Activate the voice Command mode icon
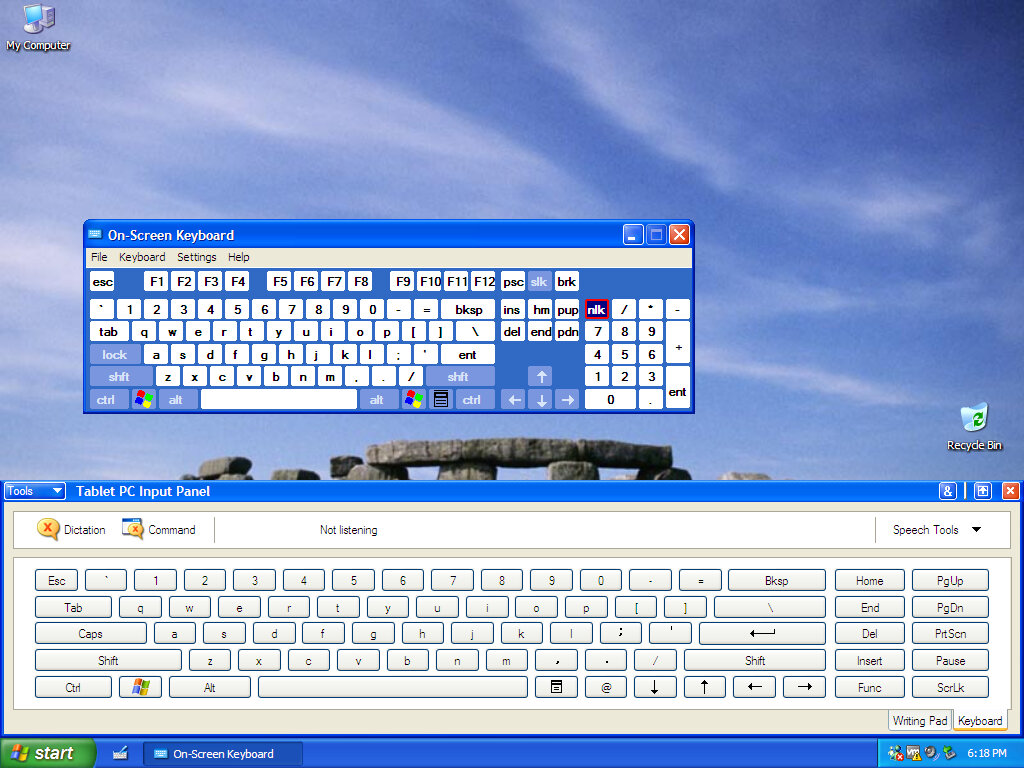Viewport: 1024px width, 768px height. (x=159, y=530)
